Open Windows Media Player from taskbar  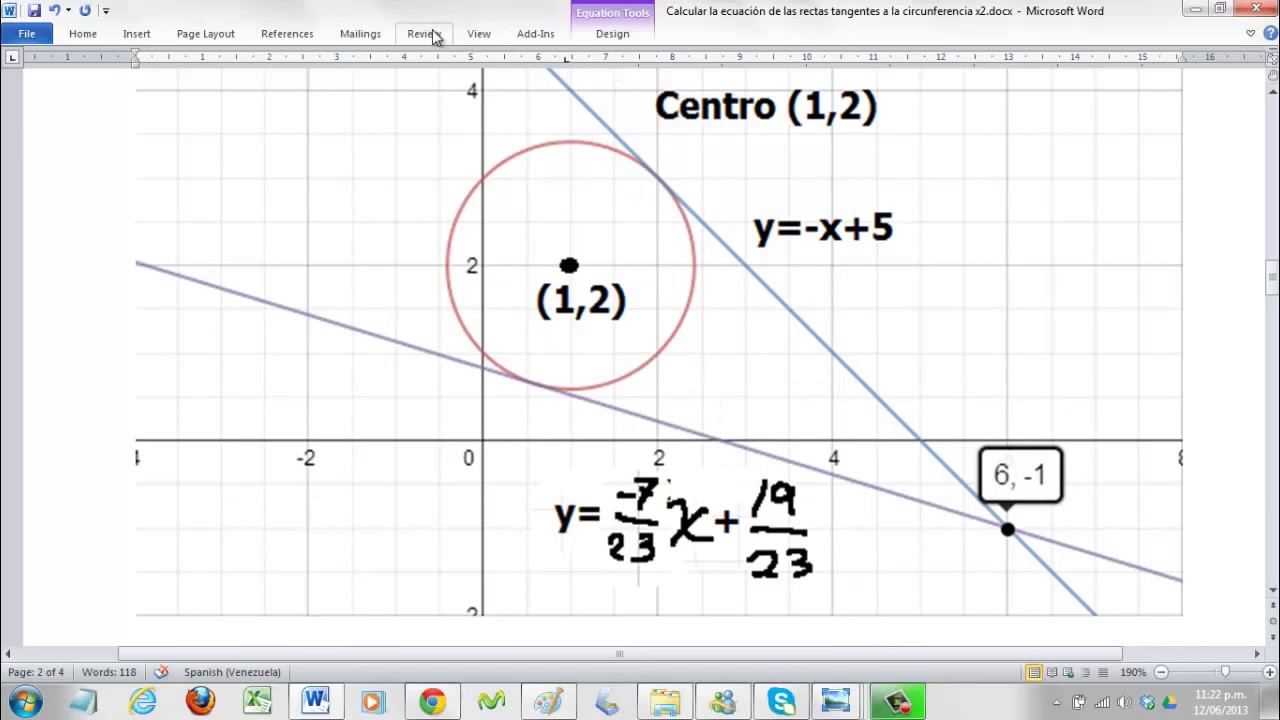click(373, 702)
